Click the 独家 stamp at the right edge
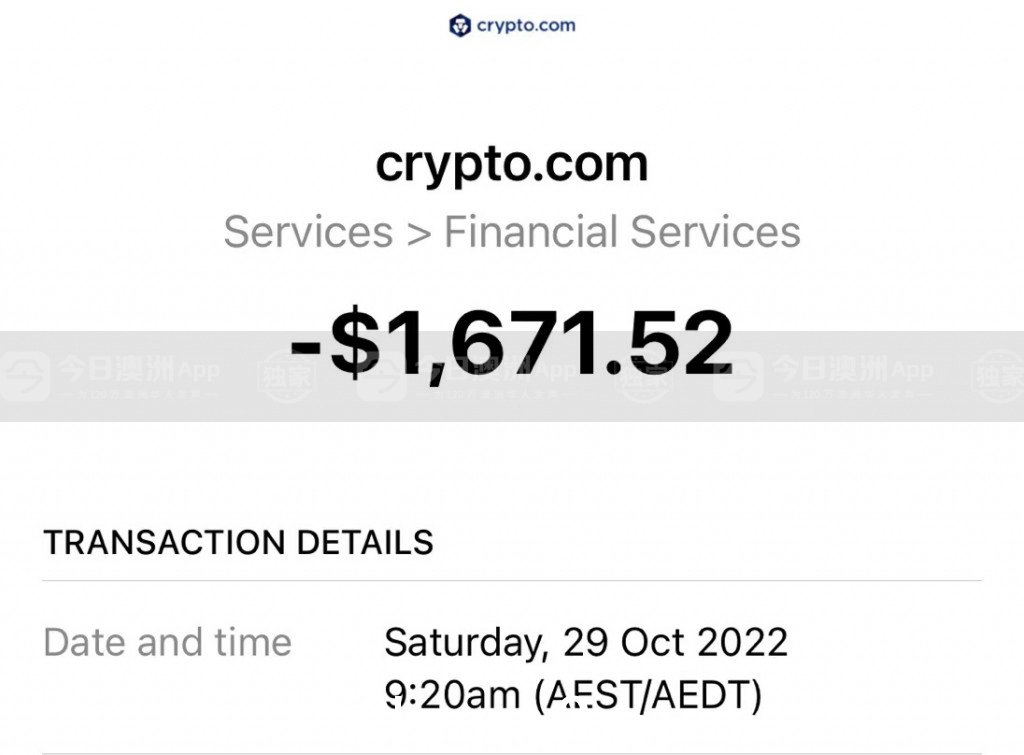The width and height of the screenshot is (1024, 755). coord(998,377)
